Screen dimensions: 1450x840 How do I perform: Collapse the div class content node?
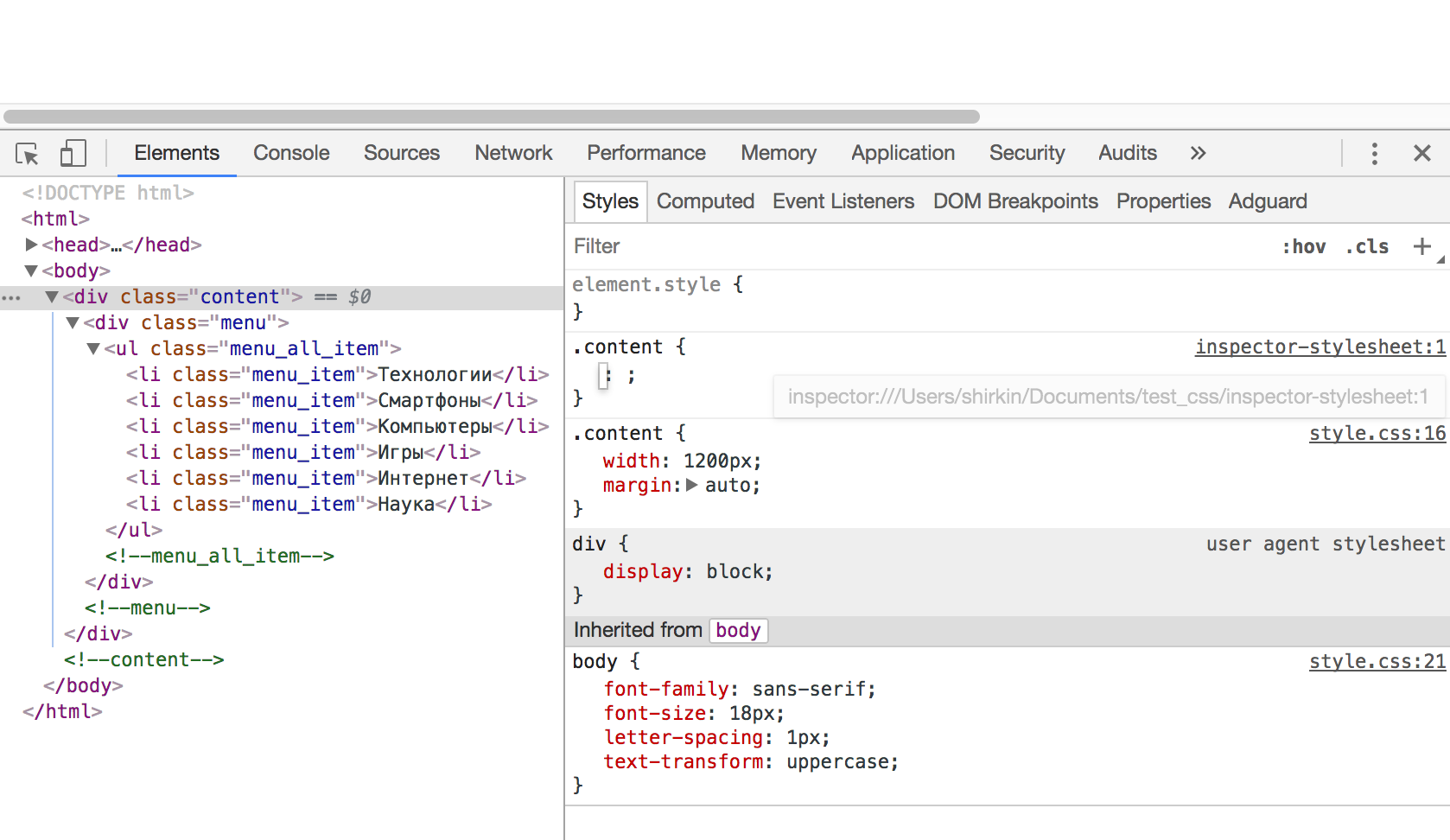coord(52,296)
